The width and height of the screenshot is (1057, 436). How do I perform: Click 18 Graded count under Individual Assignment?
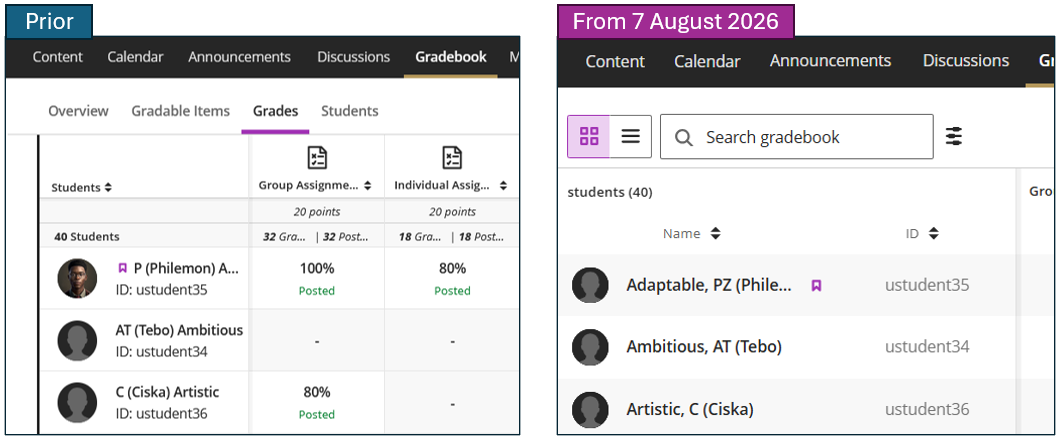click(419, 237)
